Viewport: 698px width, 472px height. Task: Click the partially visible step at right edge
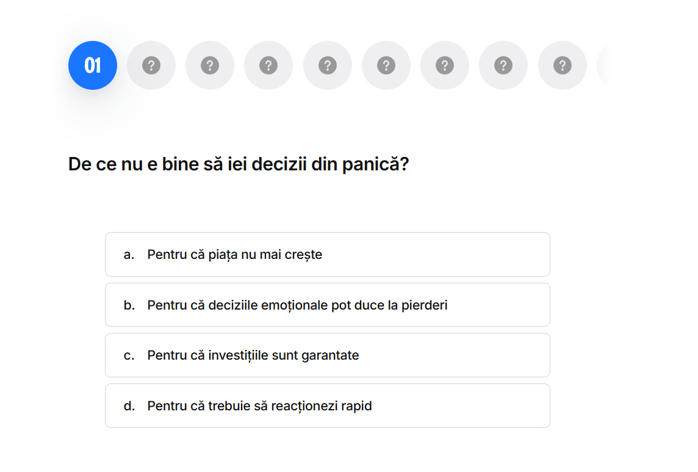pyautogui.click(x=603, y=66)
